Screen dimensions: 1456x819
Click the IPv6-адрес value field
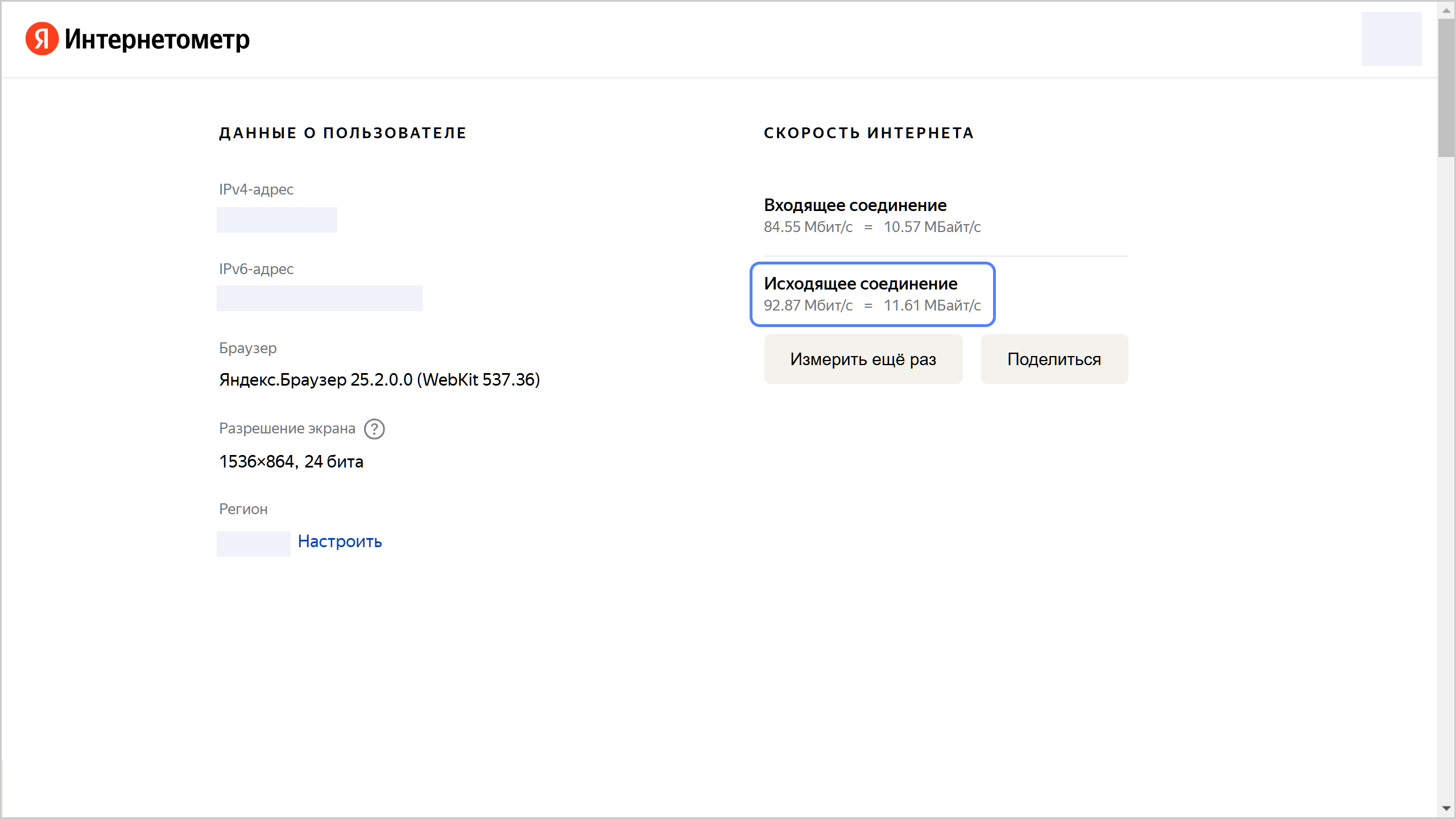click(319, 298)
